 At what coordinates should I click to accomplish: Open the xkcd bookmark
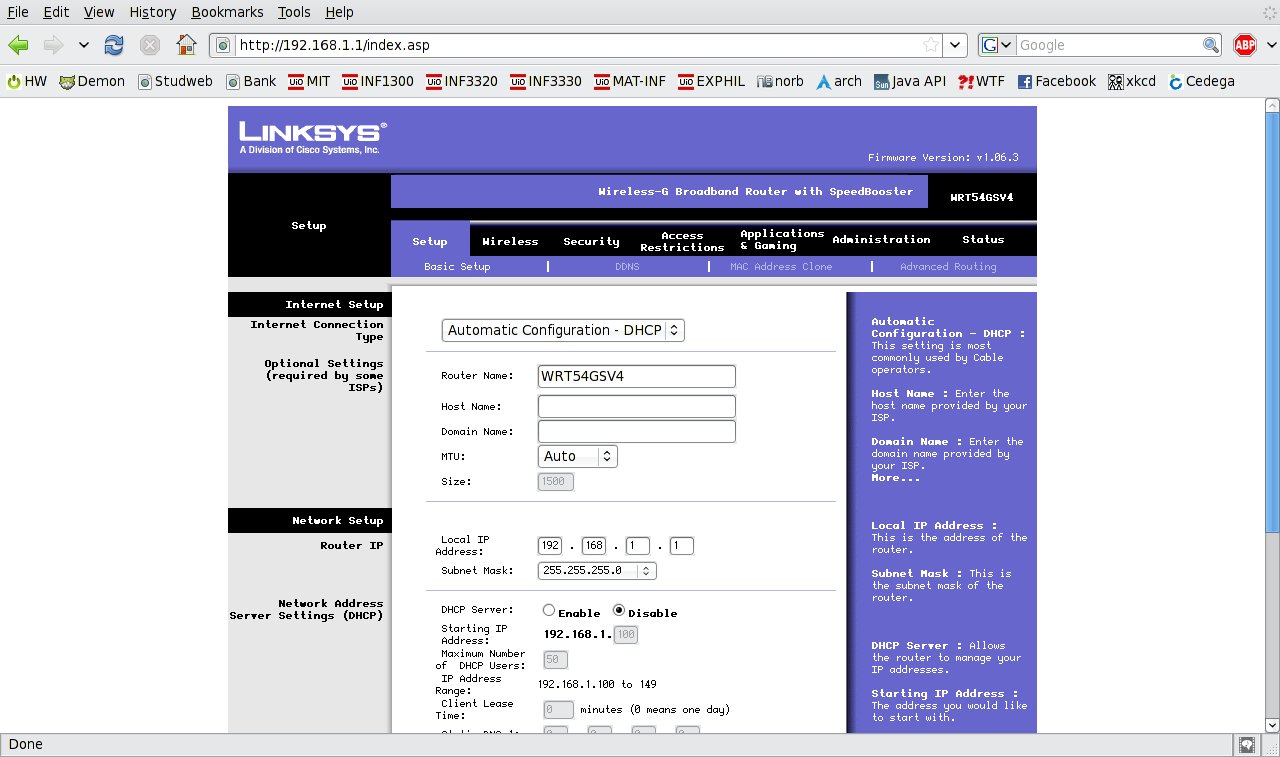tap(1132, 81)
